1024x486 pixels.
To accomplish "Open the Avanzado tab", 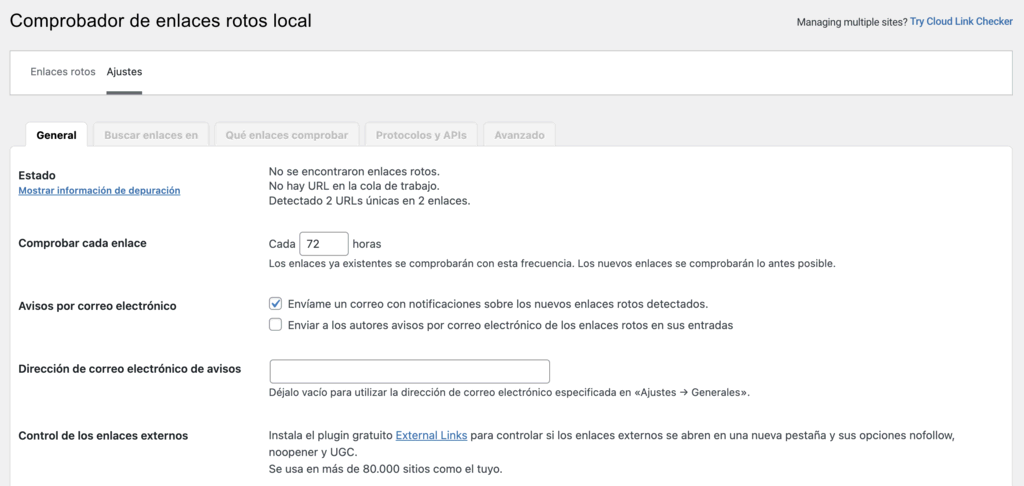I will click(519, 135).
